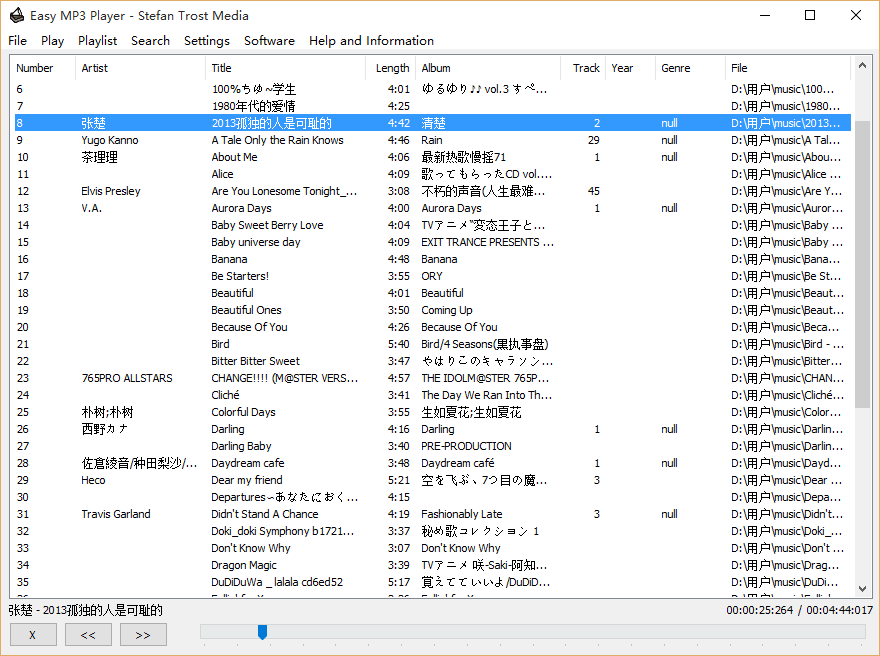Sort playlist by Year column header
Image resolution: width=880 pixels, height=656 pixels.
tap(630, 68)
